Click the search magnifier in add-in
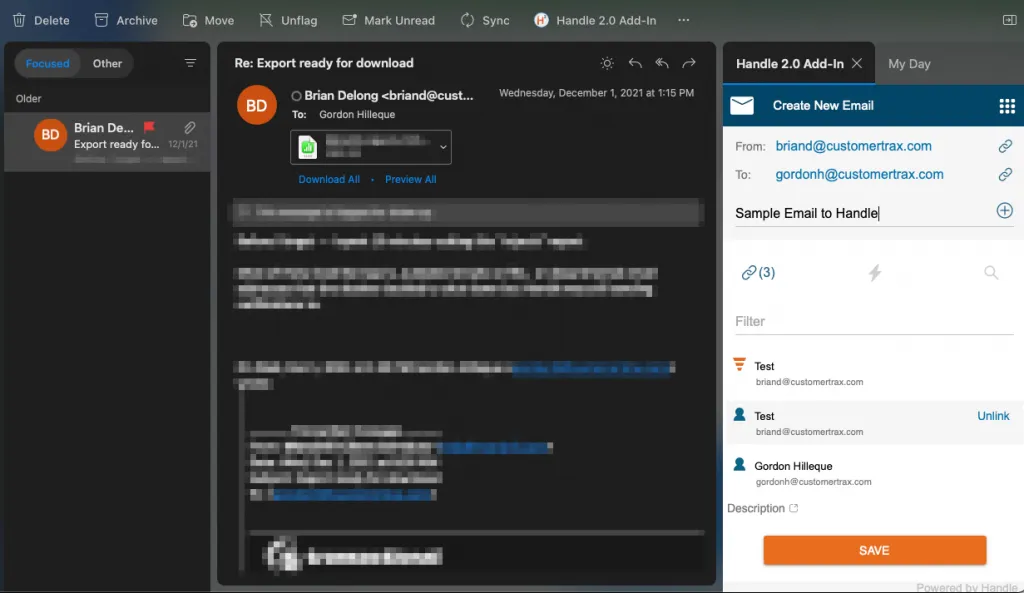1024x593 pixels. 991,272
